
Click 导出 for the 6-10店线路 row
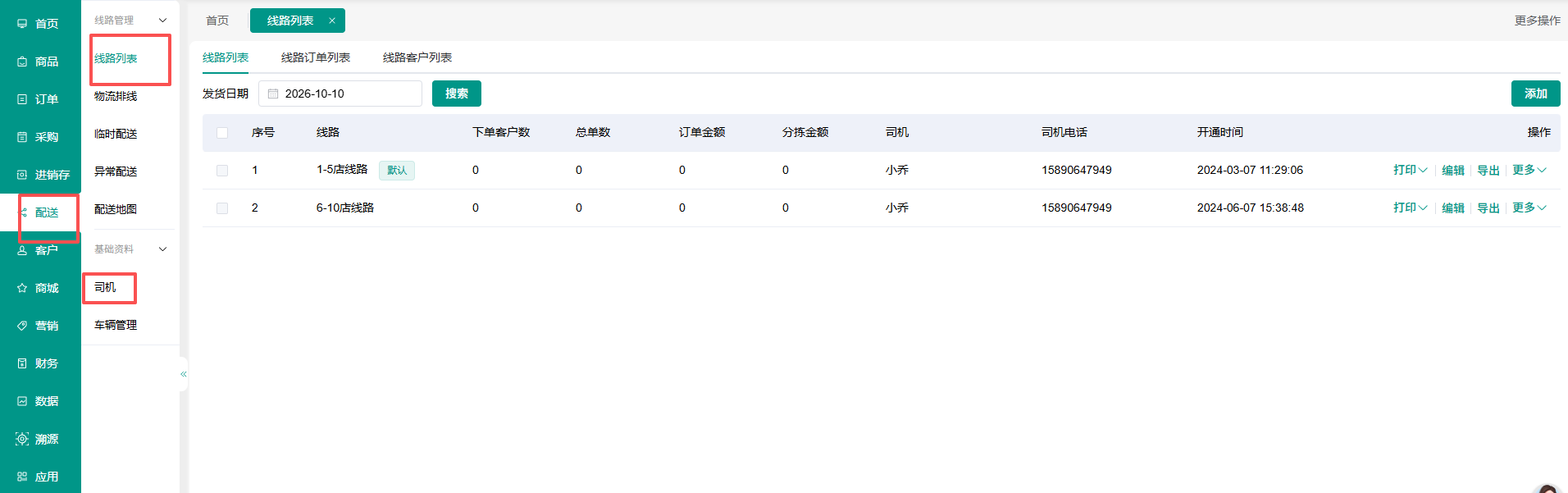pos(1488,208)
